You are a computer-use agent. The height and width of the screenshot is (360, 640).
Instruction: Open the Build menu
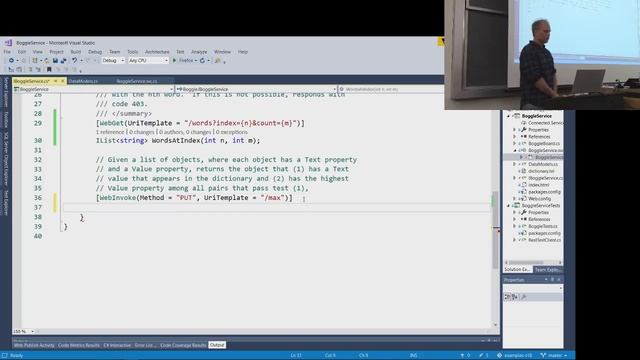click(x=76, y=52)
